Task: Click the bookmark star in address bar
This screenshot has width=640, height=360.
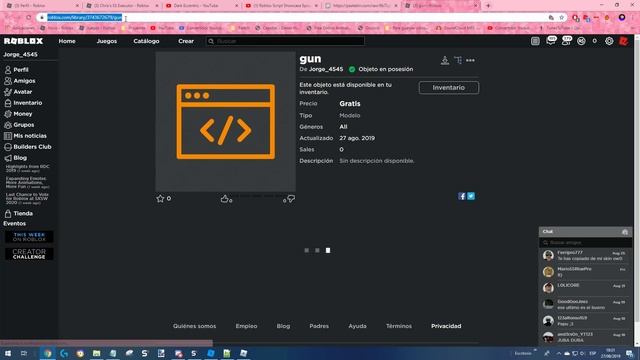Action: 562,18
